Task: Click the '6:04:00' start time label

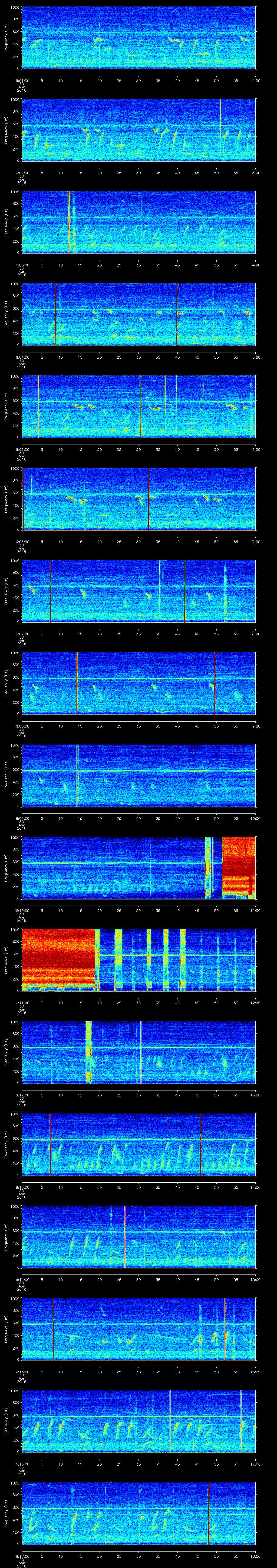Action: tap(22, 357)
